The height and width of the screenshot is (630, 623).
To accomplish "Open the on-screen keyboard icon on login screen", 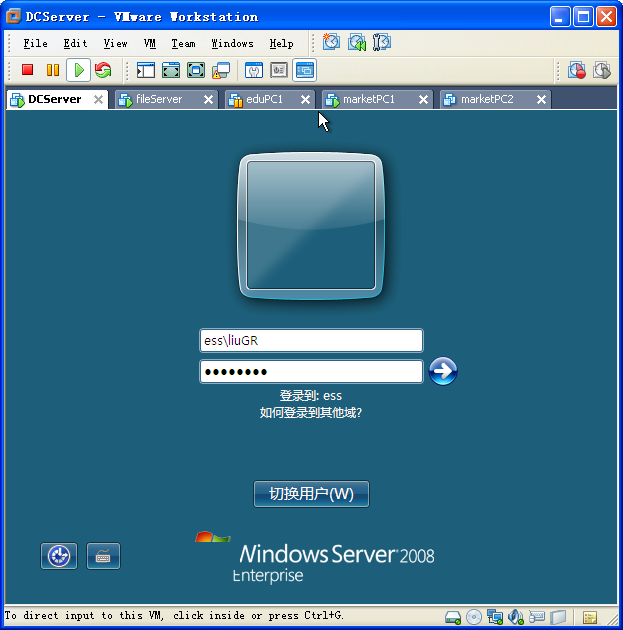I will click(x=103, y=556).
